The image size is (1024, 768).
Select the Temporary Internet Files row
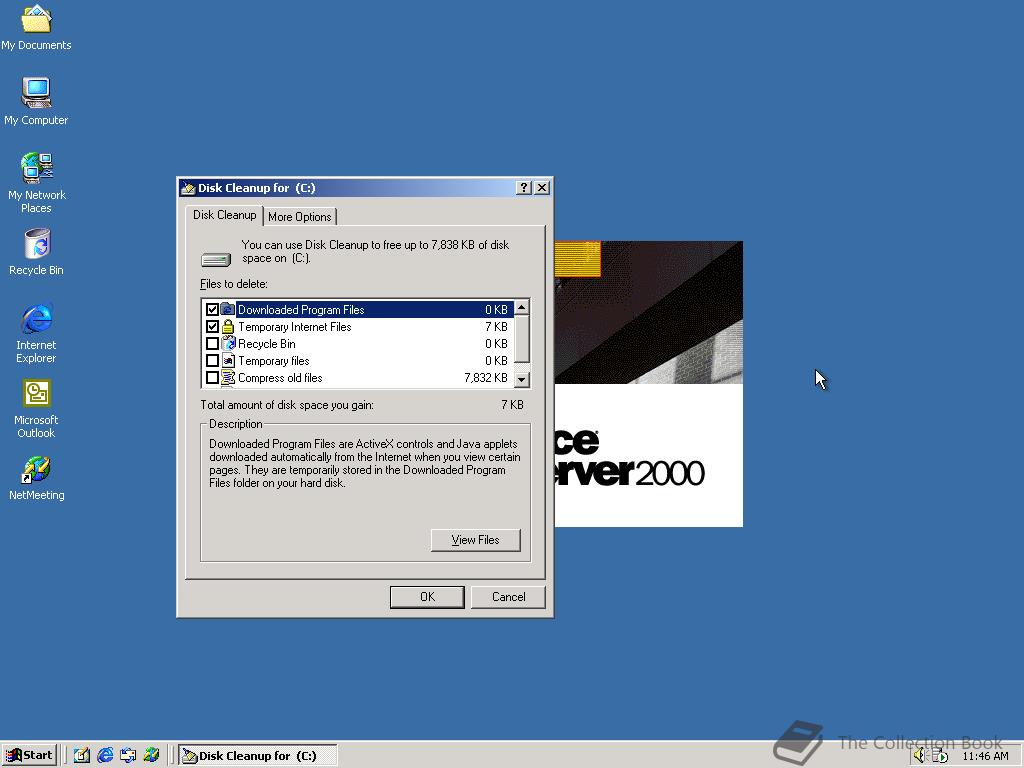pyautogui.click(x=359, y=327)
